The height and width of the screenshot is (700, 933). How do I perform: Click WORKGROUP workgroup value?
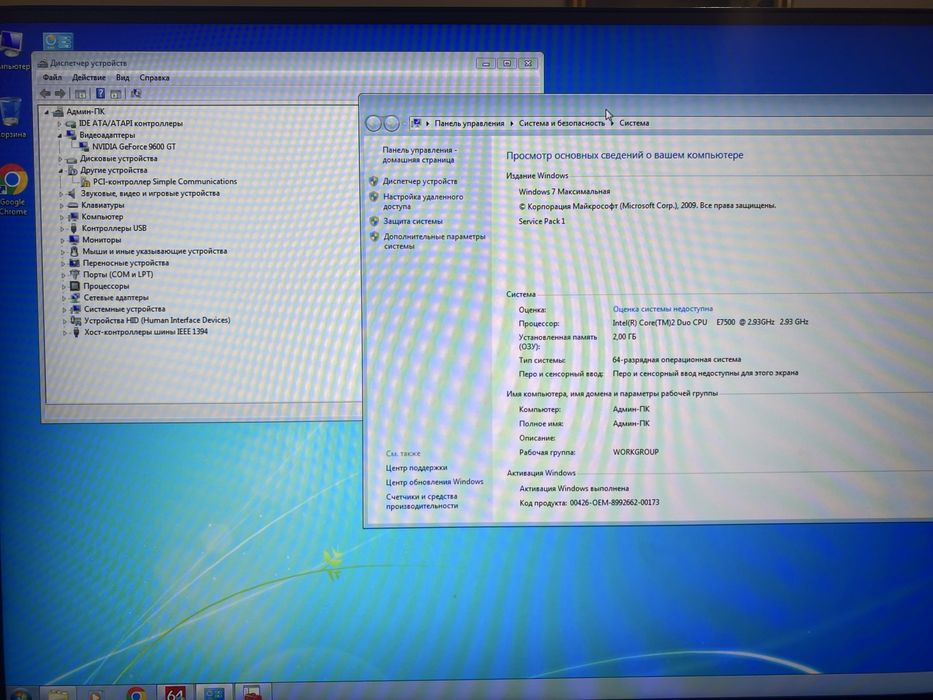pos(635,452)
